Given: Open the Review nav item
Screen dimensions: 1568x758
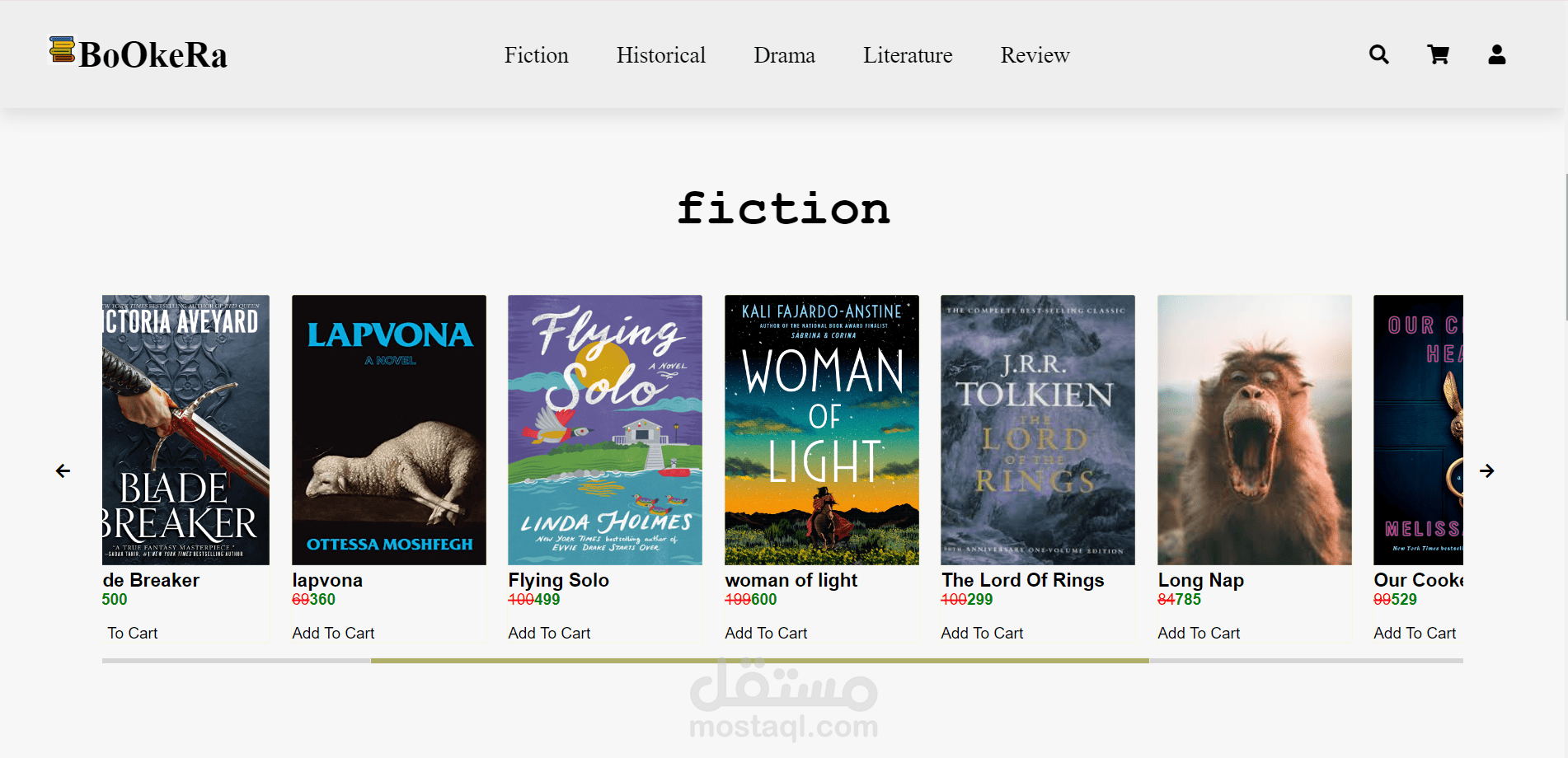Looking at the screenshot, I should [x=1035, y=55].
